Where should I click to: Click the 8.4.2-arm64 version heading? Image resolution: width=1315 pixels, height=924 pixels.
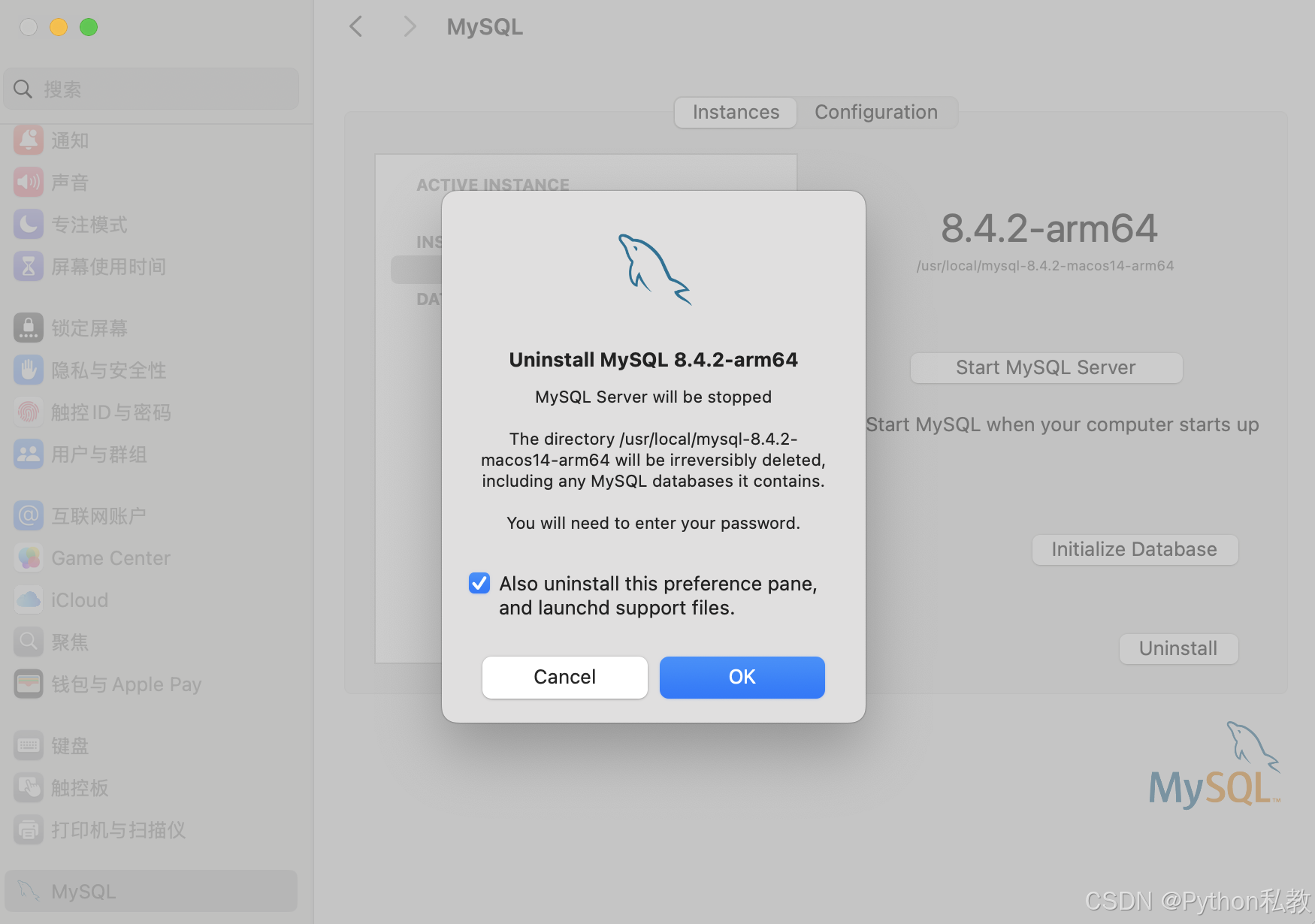pos(1049,228)
